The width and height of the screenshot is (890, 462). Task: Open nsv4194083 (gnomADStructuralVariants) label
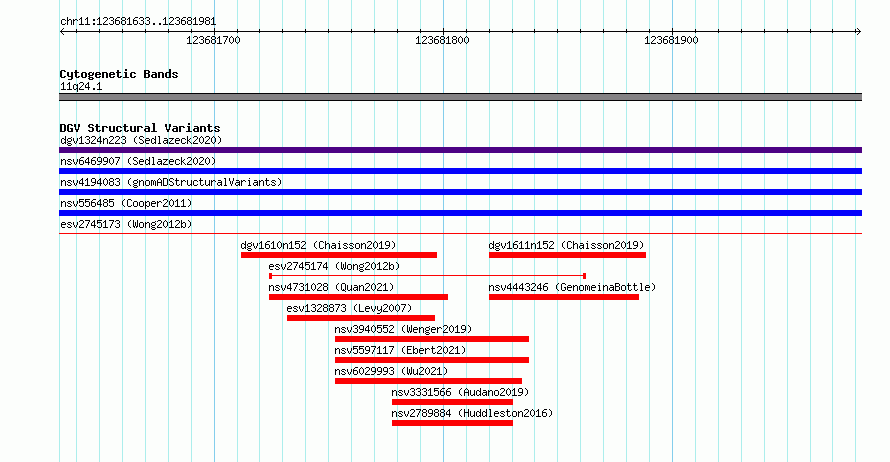click(171, 182)
